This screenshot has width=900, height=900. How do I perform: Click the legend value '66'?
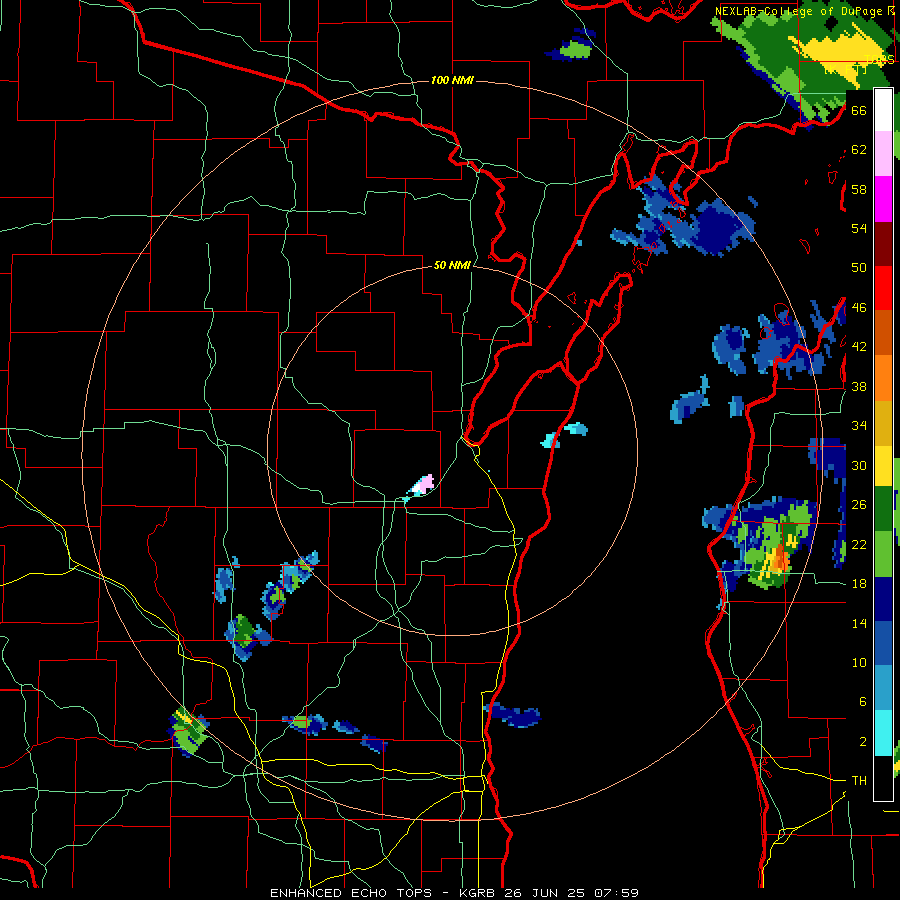pos(859,110)
